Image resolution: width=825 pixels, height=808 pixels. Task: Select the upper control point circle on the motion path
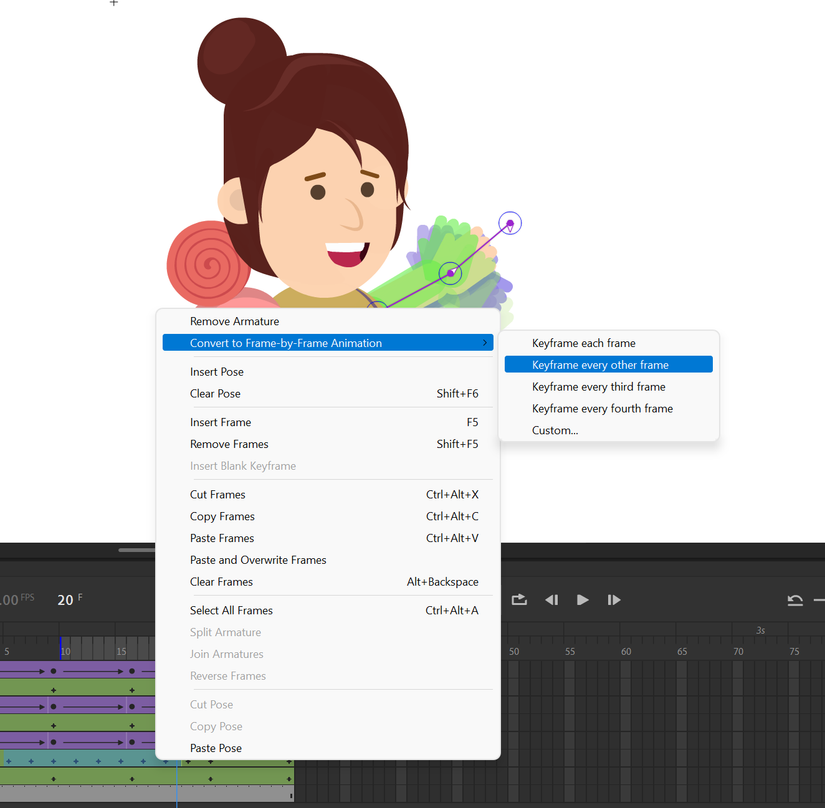[510, 222]
